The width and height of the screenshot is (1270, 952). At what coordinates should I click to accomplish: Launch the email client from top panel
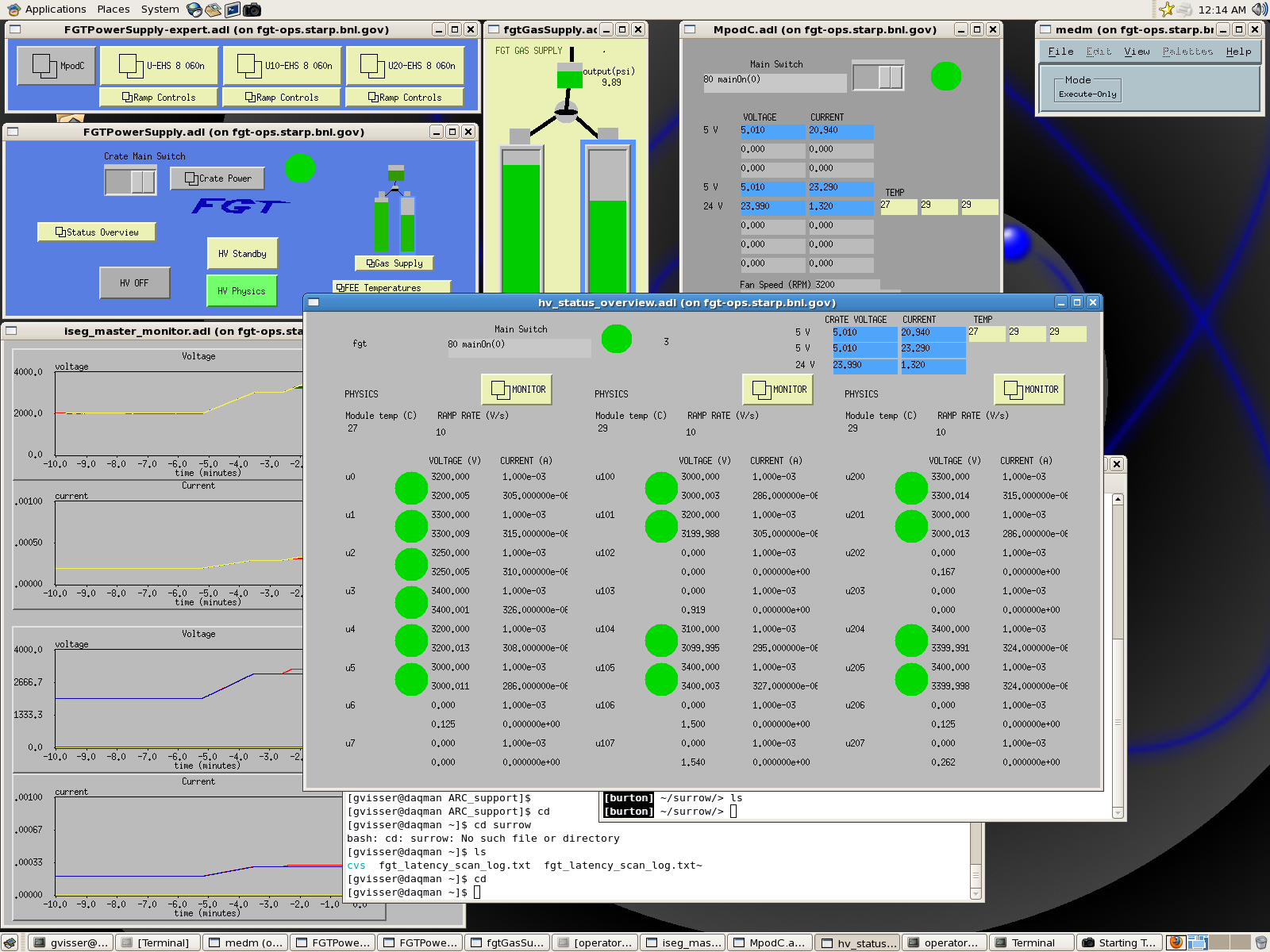[x=213, y=10]
